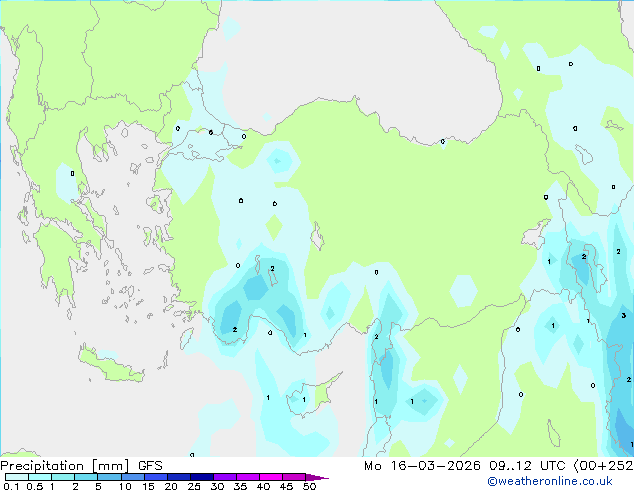Click the '0.1' legend scale label
Screen dimensions: 634x490
[11, 486]
